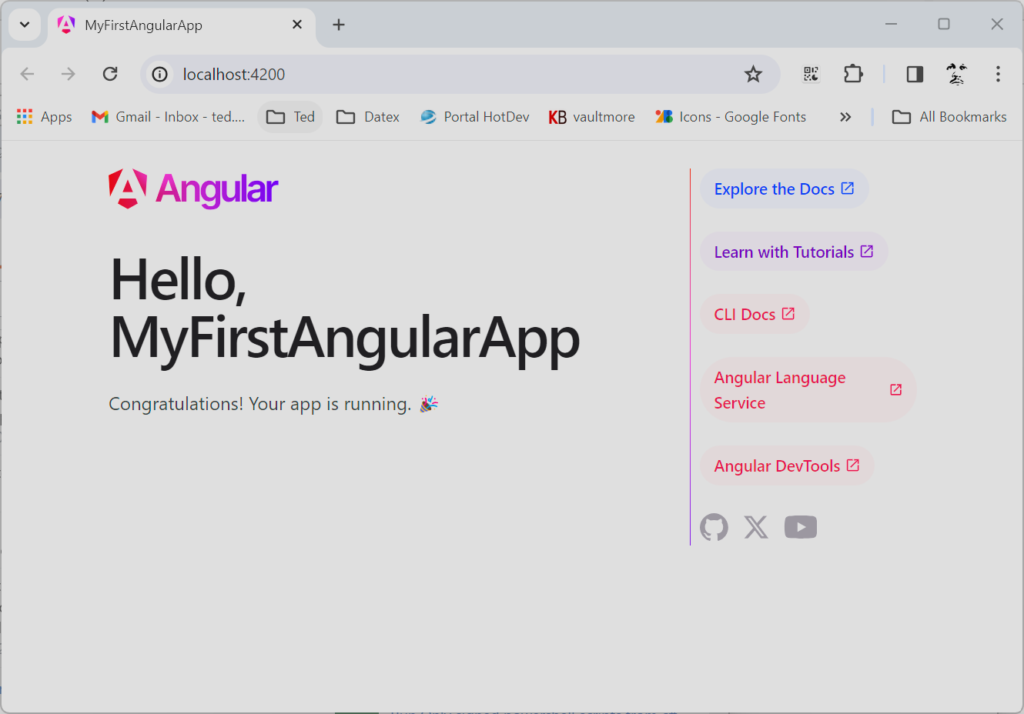
Task: Open the Ted bookmarks folder
Action: click(x=290, y=117)
